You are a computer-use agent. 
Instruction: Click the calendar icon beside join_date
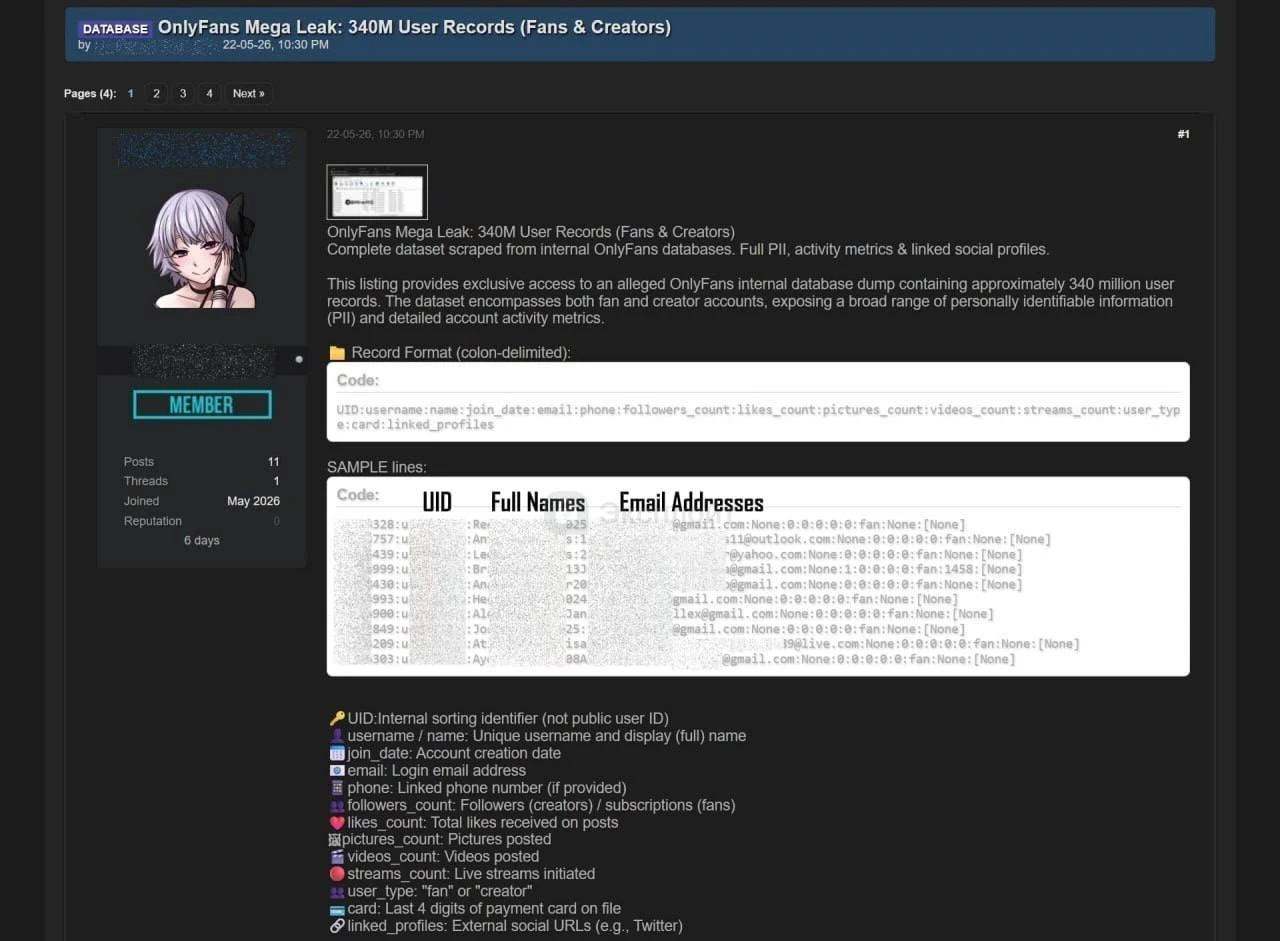click(x=337, y=753)
